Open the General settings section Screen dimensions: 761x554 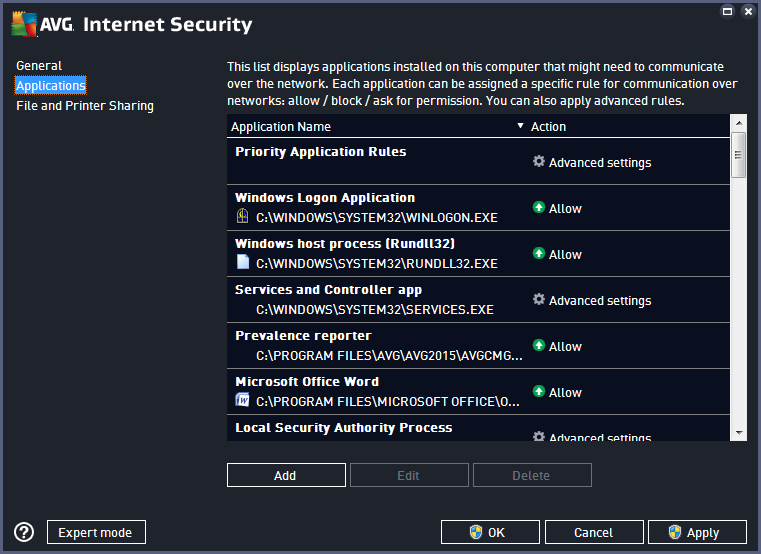coord(39,66)
